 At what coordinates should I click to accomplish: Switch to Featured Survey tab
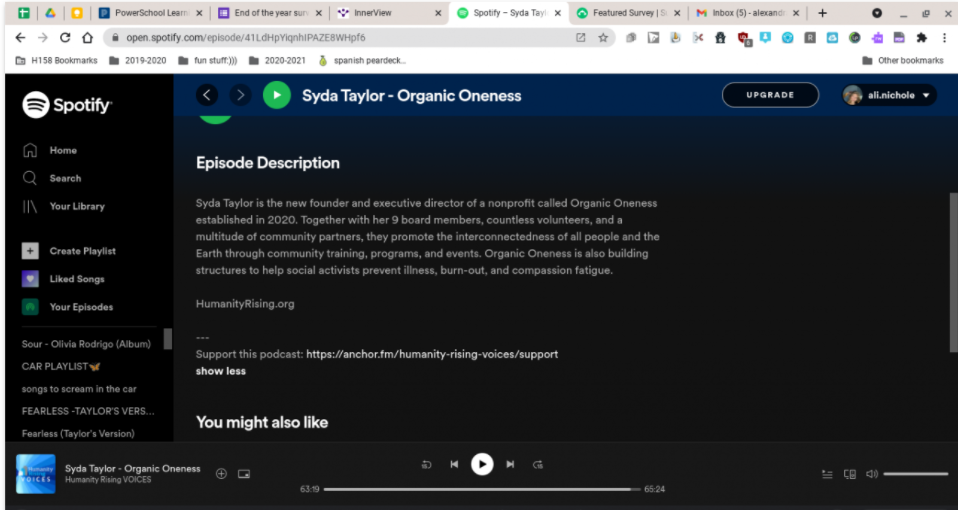pos(629,13)
